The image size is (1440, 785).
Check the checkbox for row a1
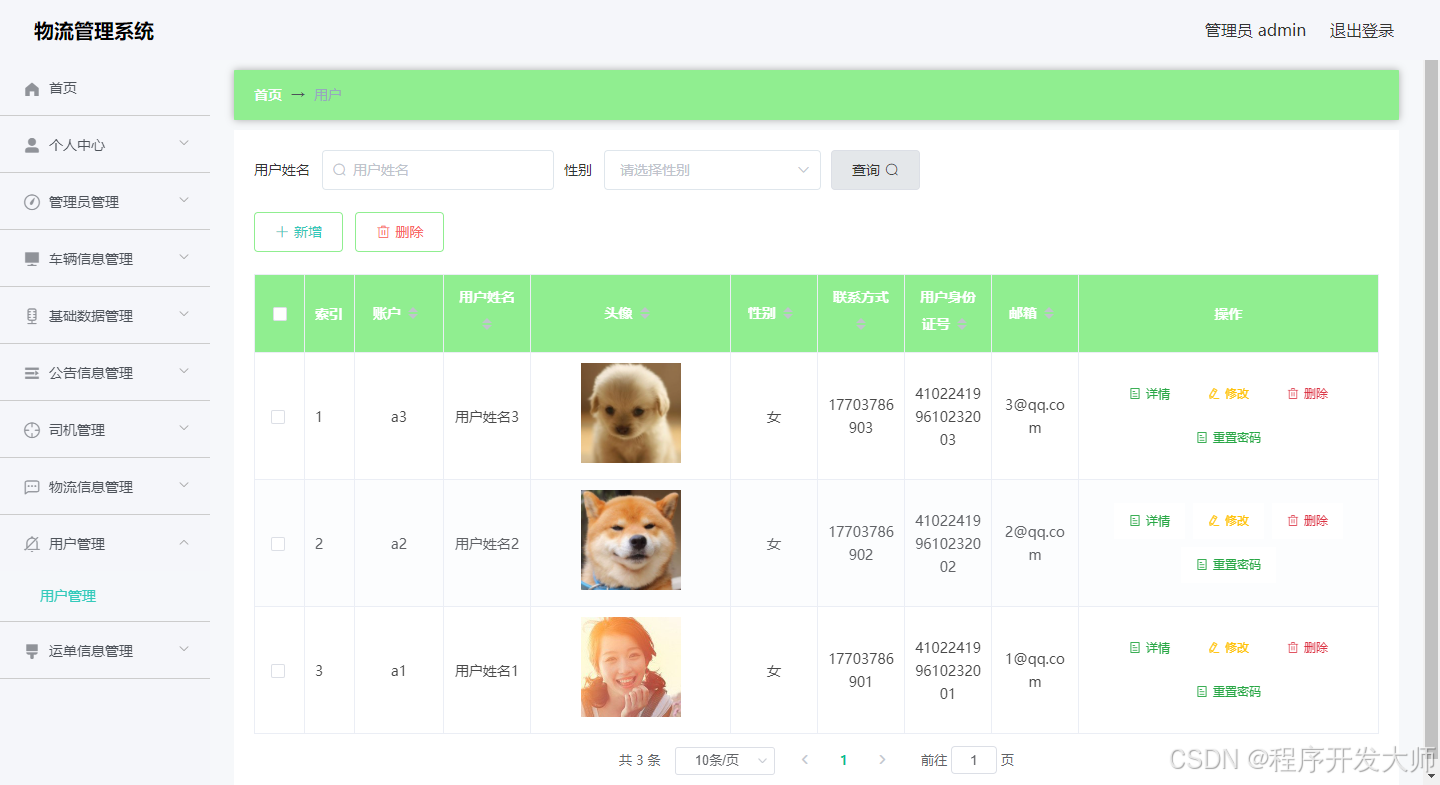point(278,671)
